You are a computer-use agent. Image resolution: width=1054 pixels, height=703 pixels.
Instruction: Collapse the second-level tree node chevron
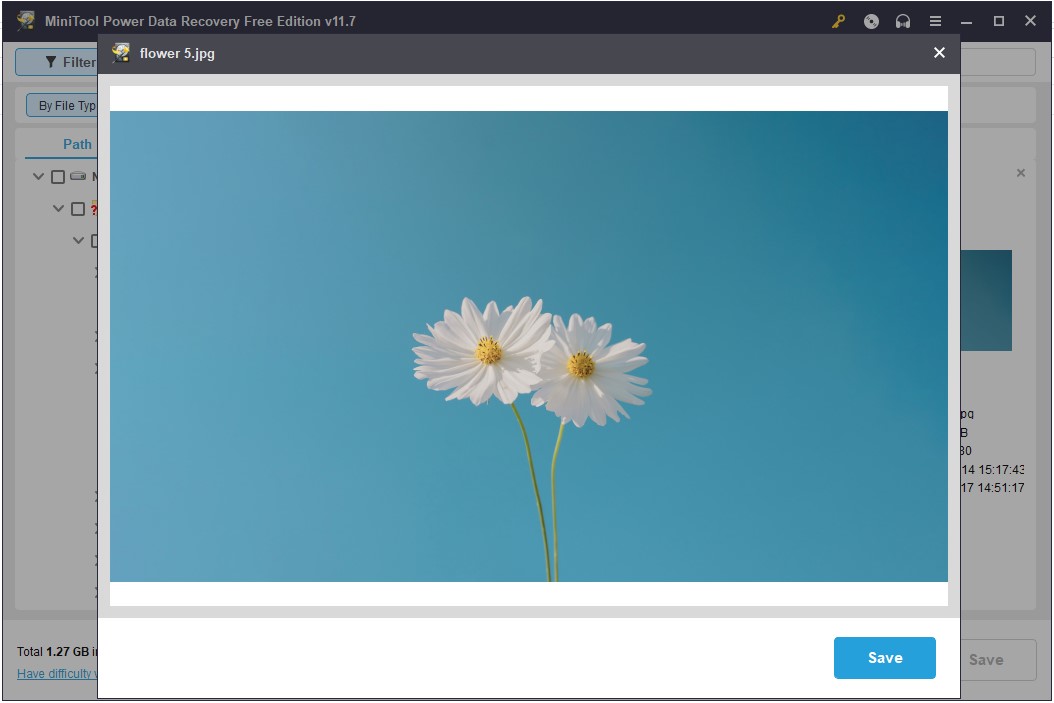pyautogui.click(x=59, y=209)
